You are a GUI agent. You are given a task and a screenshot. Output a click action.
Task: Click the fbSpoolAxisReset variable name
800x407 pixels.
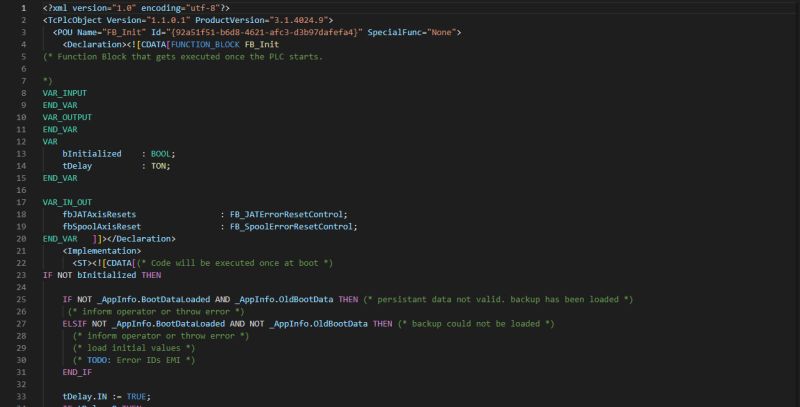tap(102, 227)
